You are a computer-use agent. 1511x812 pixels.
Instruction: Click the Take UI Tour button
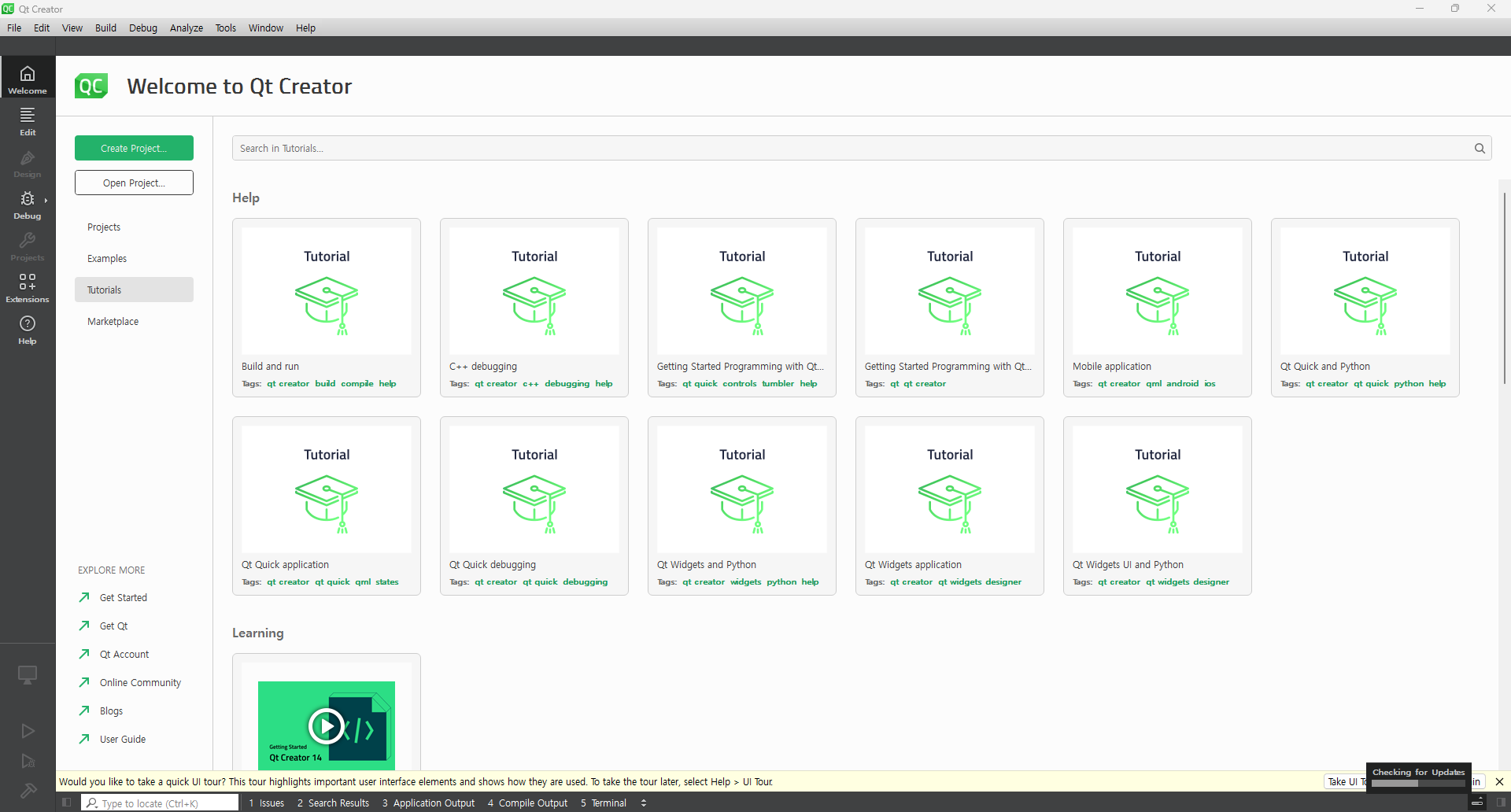tap(1346, 781)
